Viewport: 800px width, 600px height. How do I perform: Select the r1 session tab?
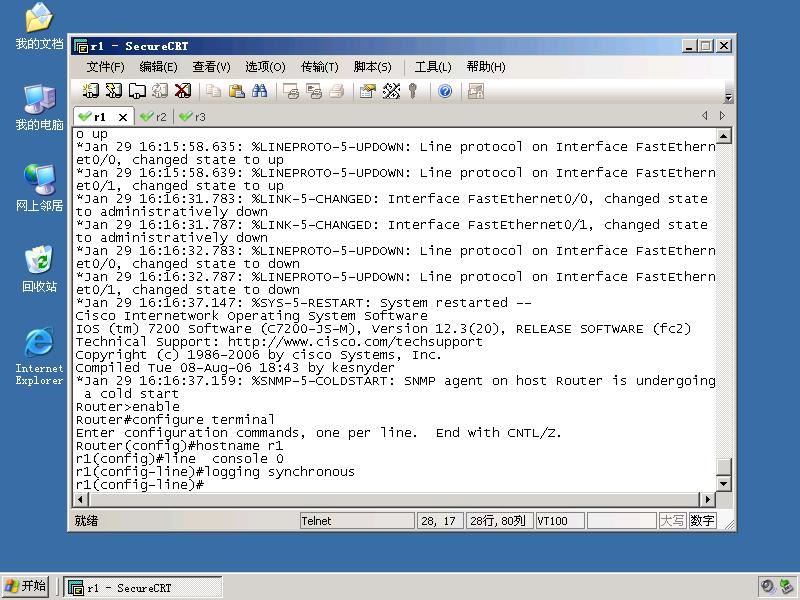coord(98,117)
